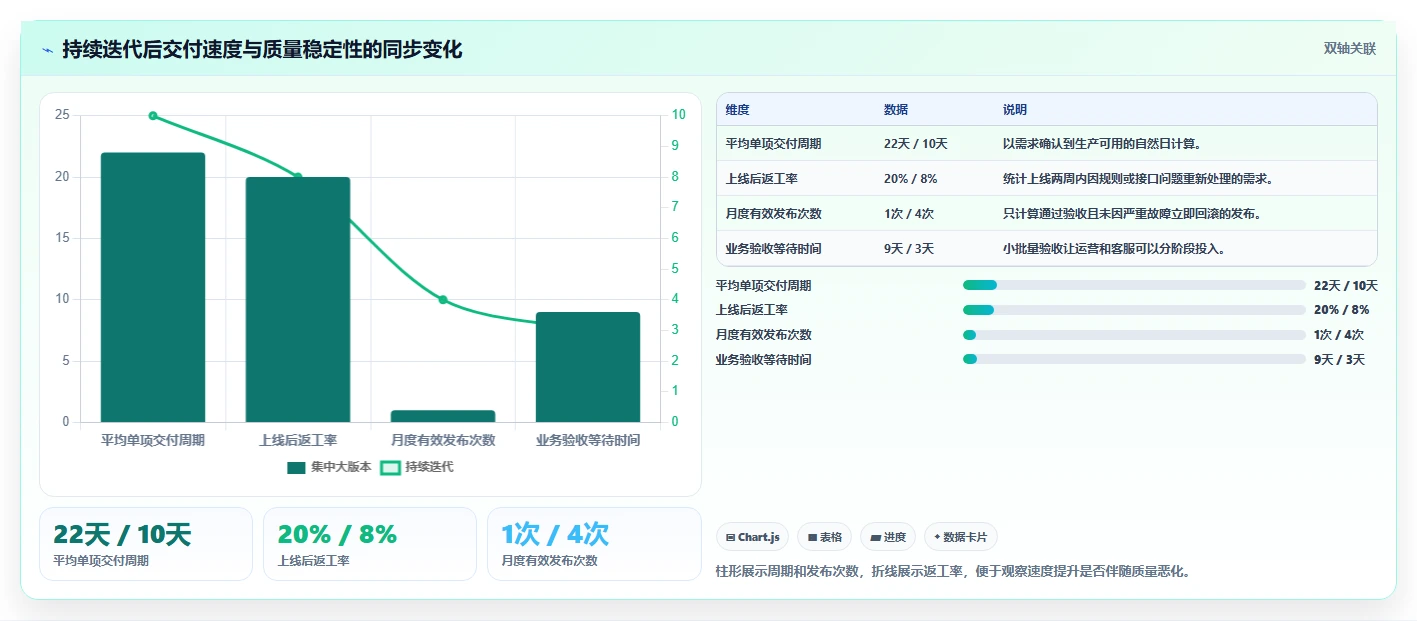The width and height of the screenshot is (1417, 621).
Task: Click the 22天 / 10天 value beside progress bar
Action: pyautogui.click(x=1346, y=285)
